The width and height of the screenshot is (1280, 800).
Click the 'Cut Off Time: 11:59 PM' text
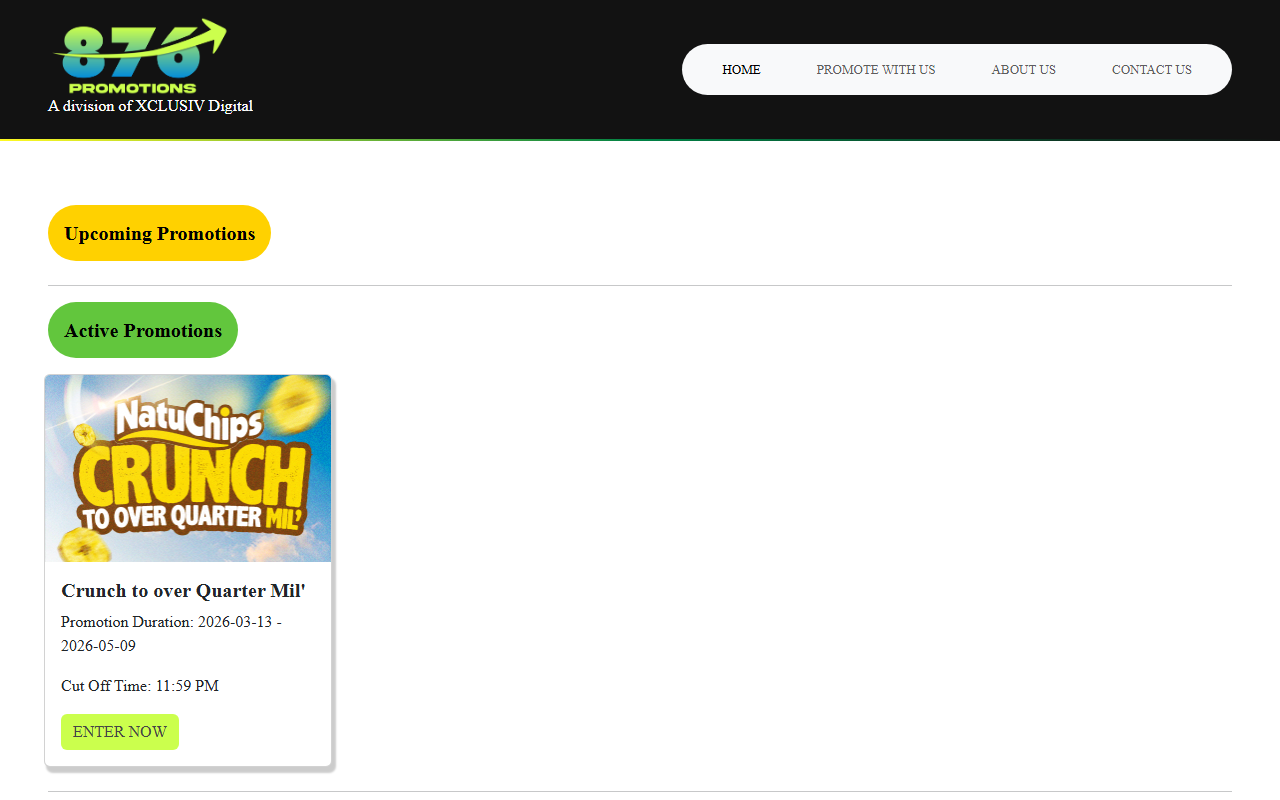click(x=140, y=686)
